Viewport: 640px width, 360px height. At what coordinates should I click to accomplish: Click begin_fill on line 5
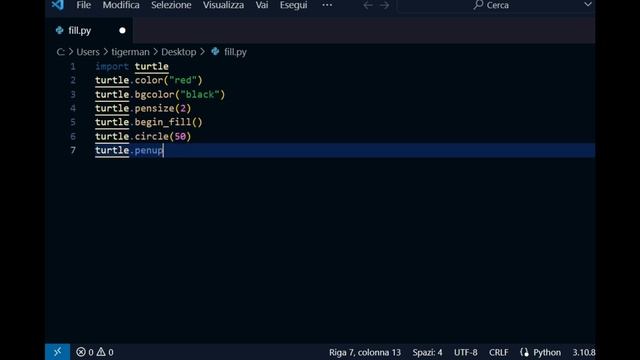(x=163, y=122)
